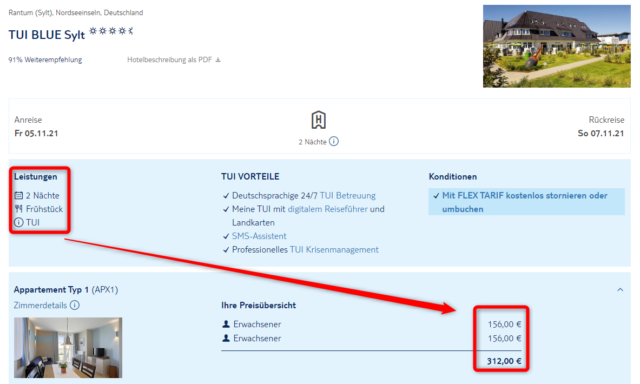Follow the digitalem Reiseführer link
Image resolution: width=640 pixels, height=384 pixels.
(327, 209)
